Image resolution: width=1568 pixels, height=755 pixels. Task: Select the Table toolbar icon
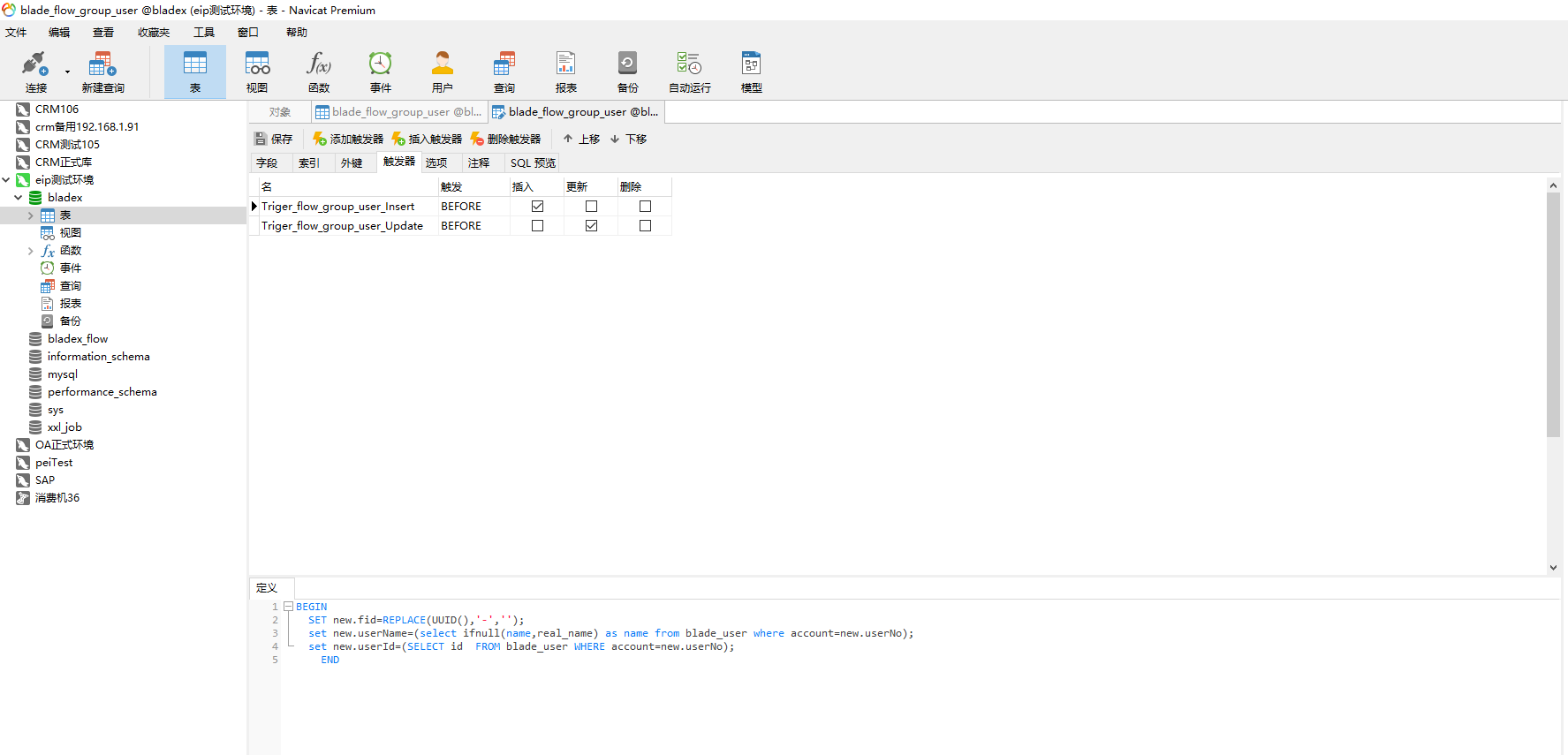coord(195,72)
